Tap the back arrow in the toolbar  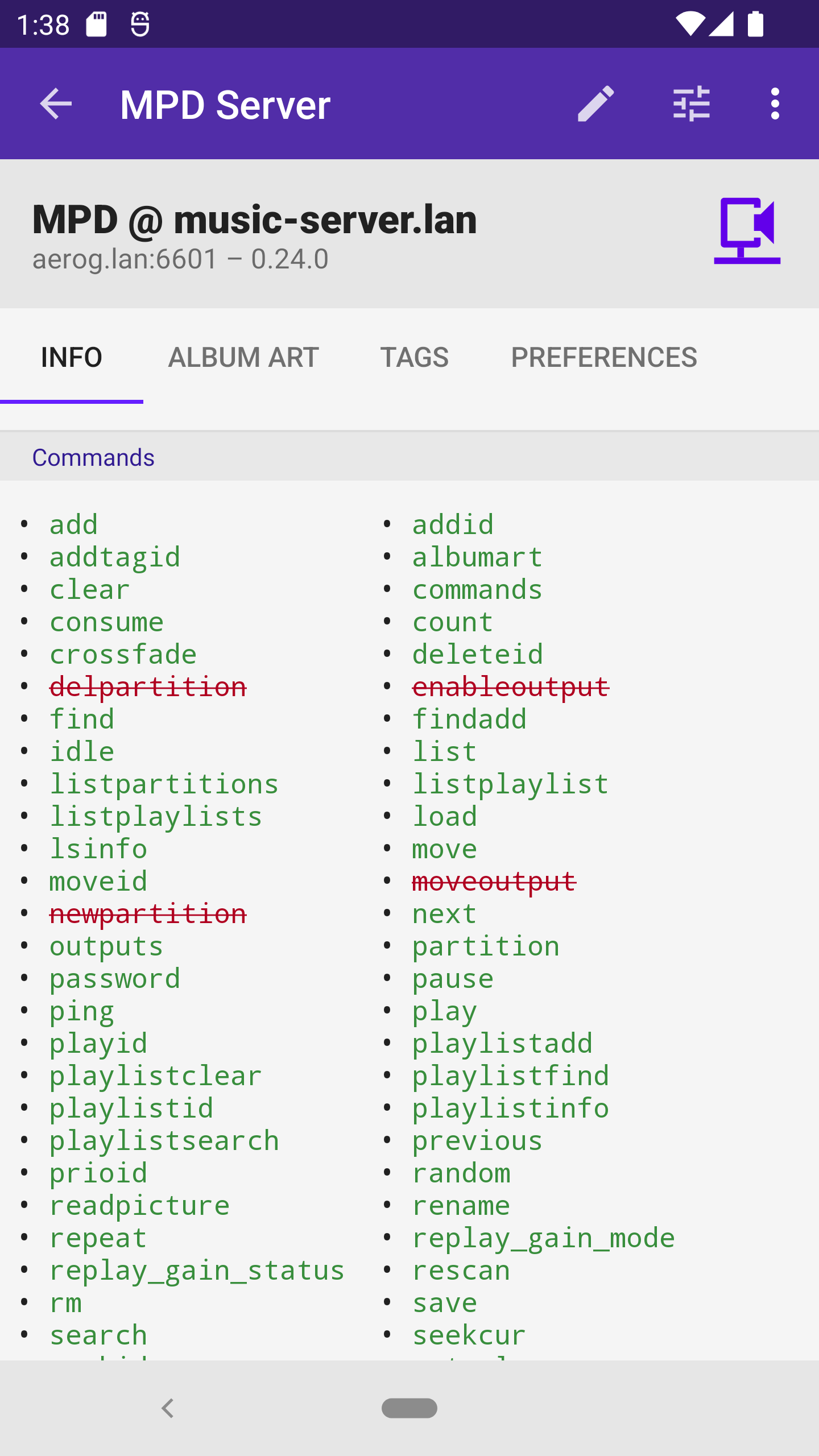pos(56,104)
